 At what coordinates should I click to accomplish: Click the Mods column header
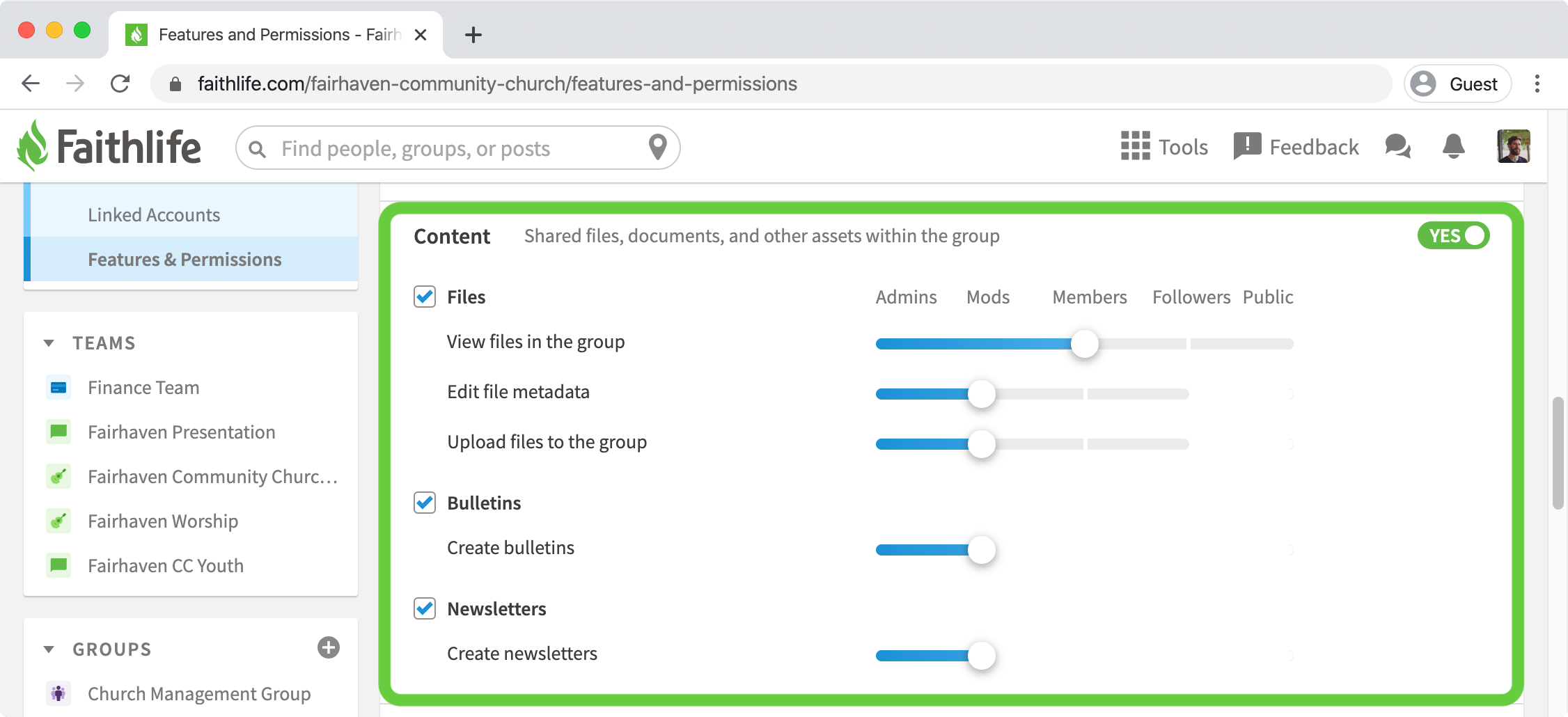click(988, 297)
